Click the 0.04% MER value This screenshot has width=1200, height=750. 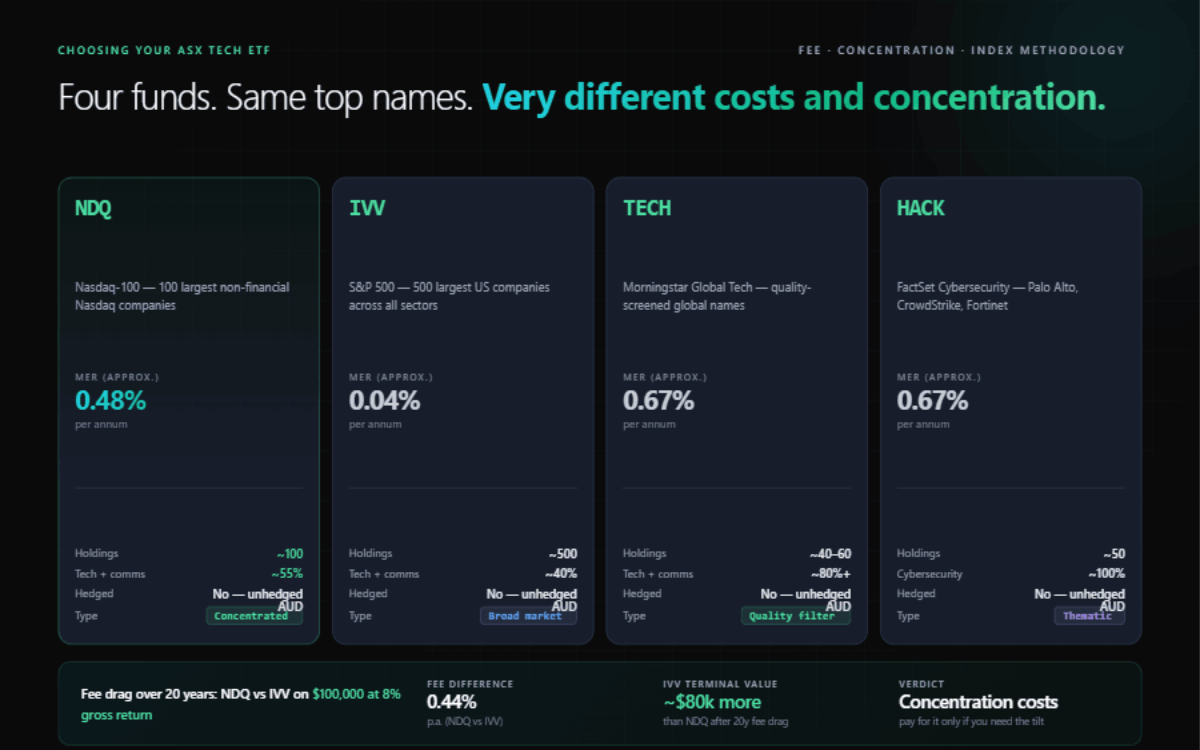tap(385, 401)
